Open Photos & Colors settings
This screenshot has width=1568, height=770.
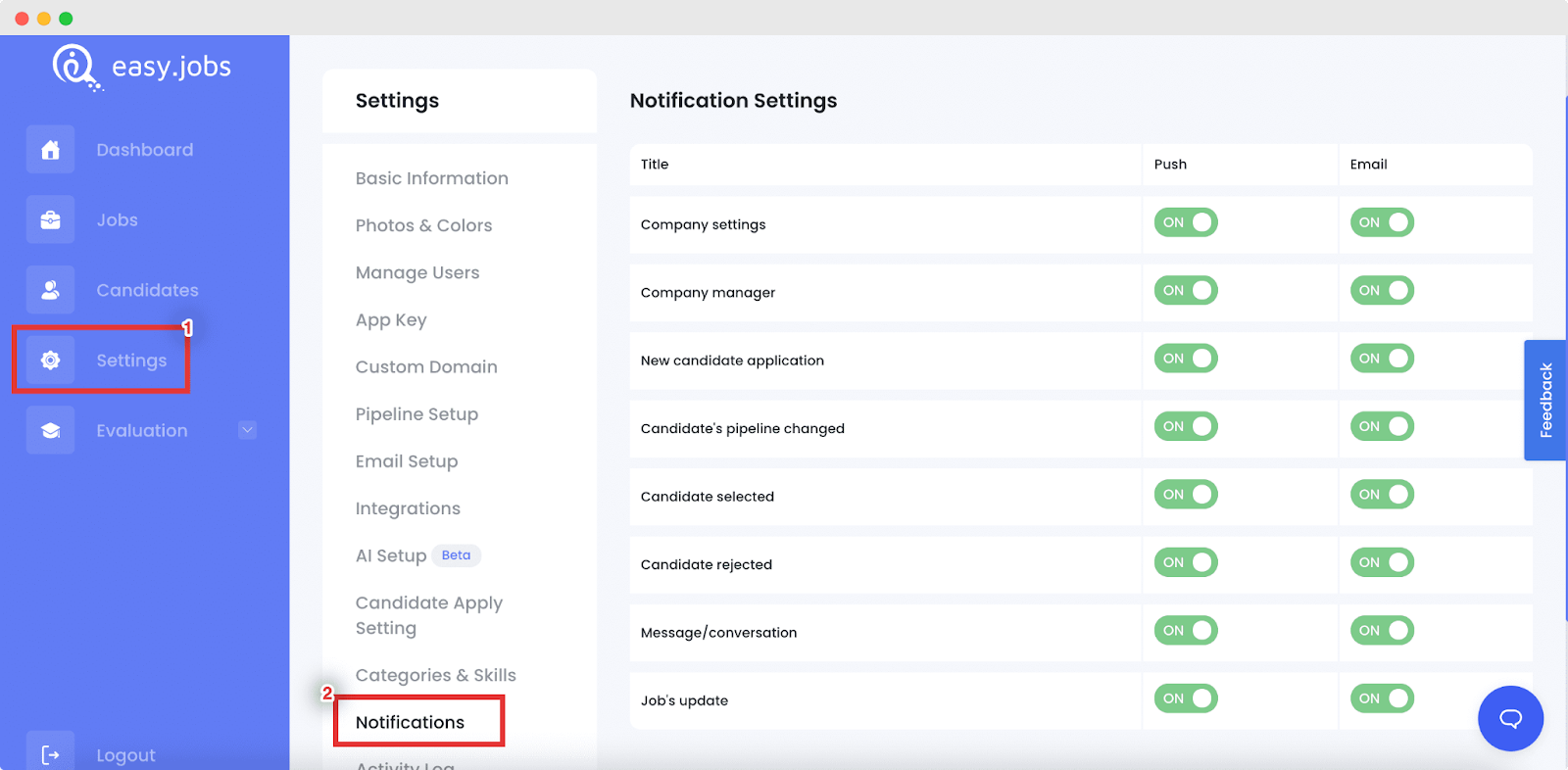(423, 225)
